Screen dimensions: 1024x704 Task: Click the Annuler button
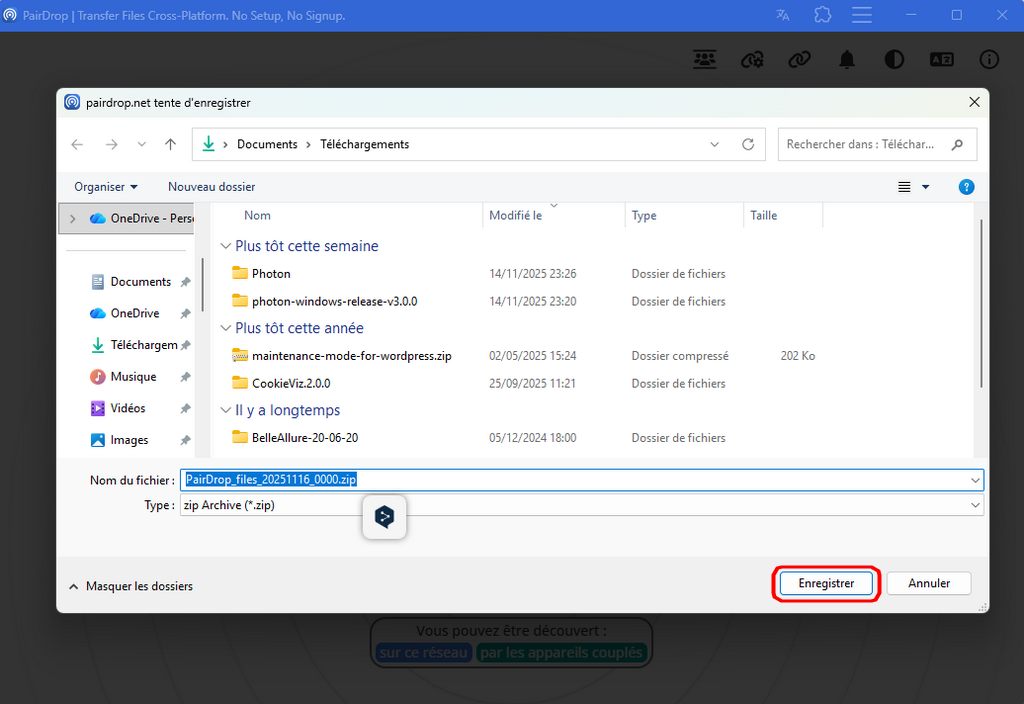click(x=929, y=583)
